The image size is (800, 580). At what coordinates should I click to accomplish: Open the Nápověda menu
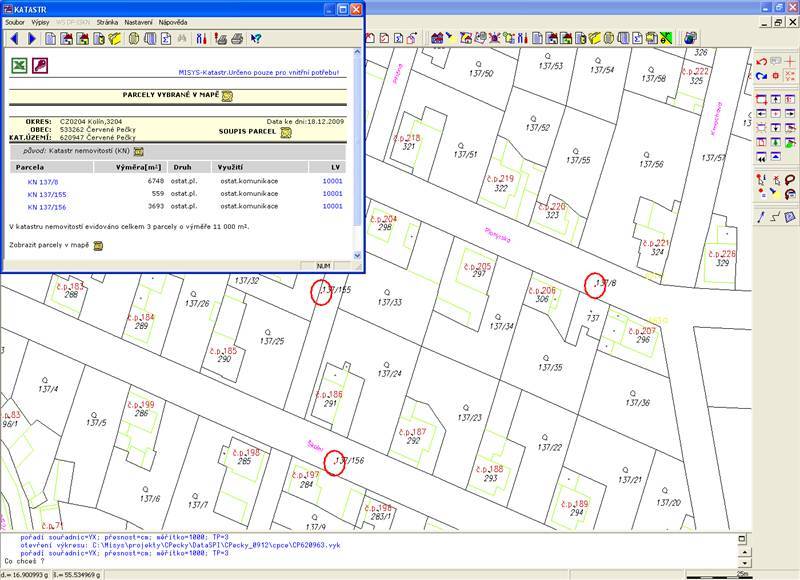pos(173,22)
